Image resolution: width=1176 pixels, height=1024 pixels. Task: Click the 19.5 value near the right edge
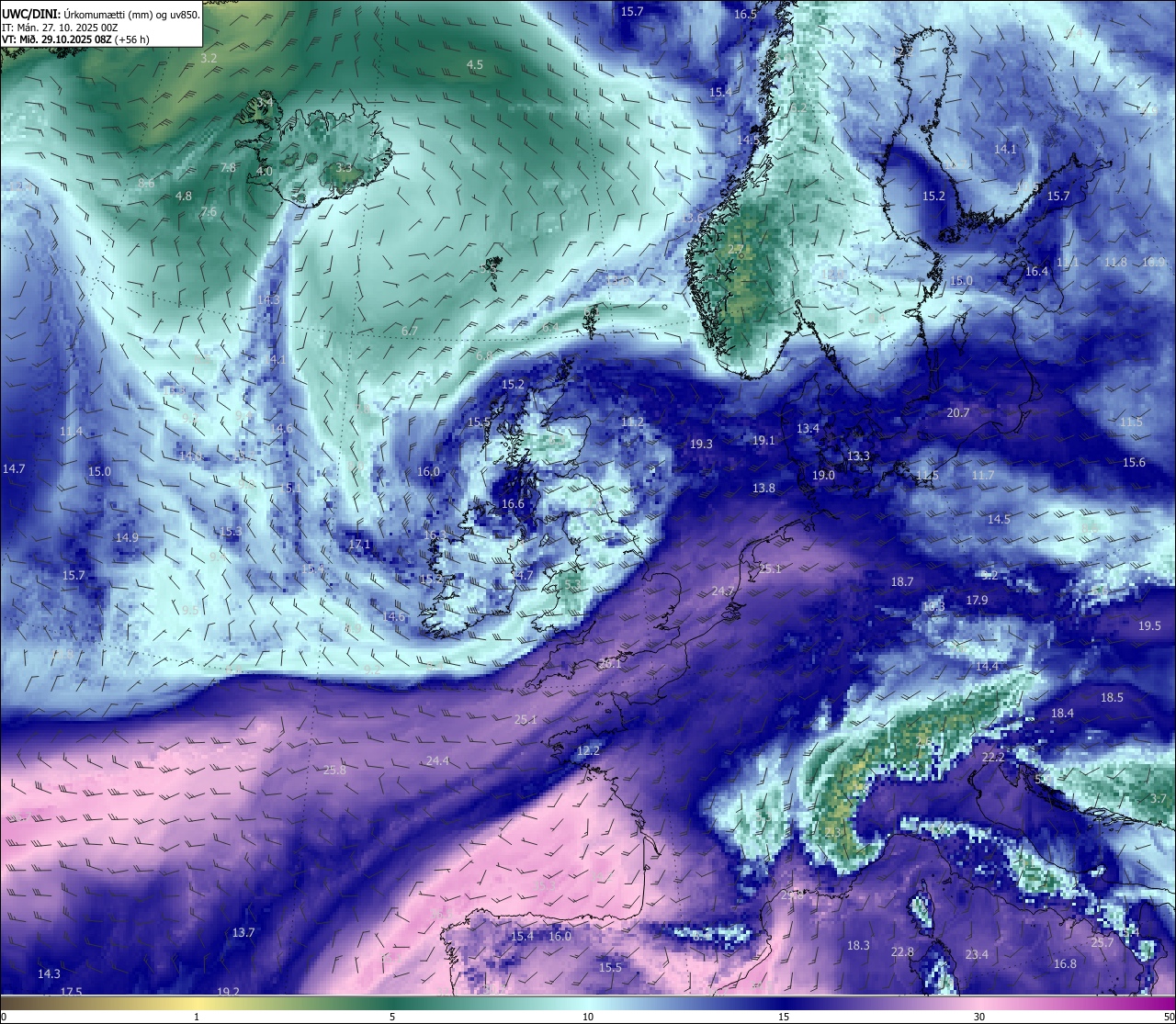click(x=1149, y=626)
